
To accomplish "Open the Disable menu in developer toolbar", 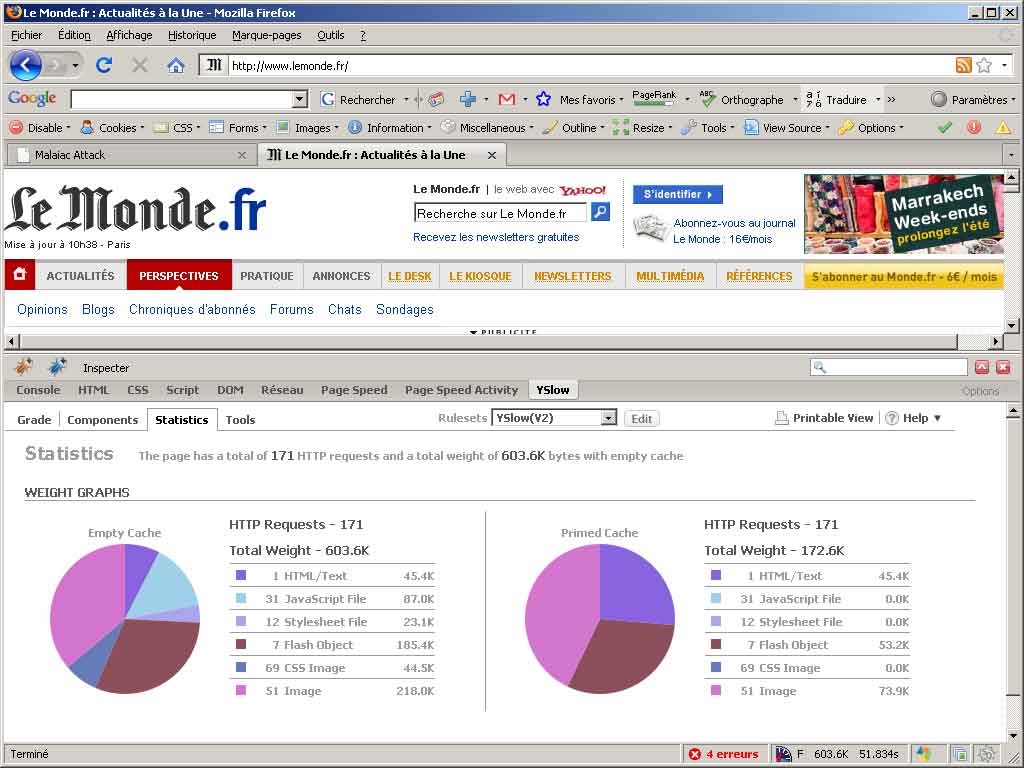I will point(39,127).
